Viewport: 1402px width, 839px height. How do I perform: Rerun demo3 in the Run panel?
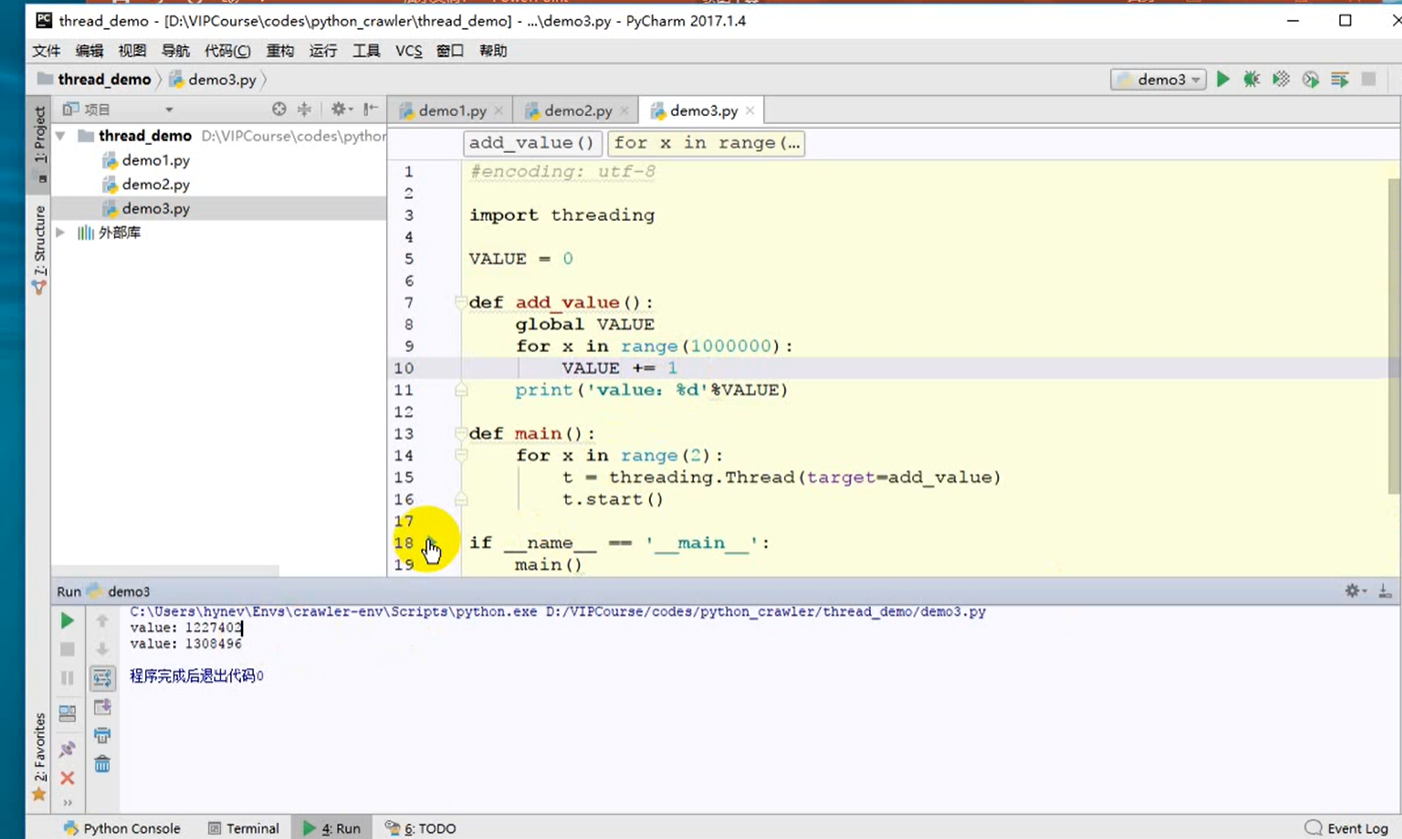click(x=67, y=621)
